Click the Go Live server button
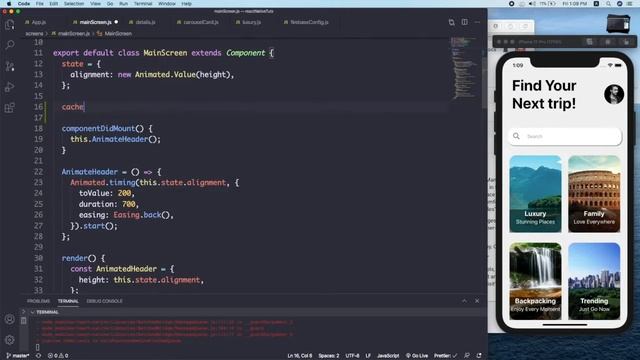The width and height of the screenshot is (640, 360). coord(417,356)
